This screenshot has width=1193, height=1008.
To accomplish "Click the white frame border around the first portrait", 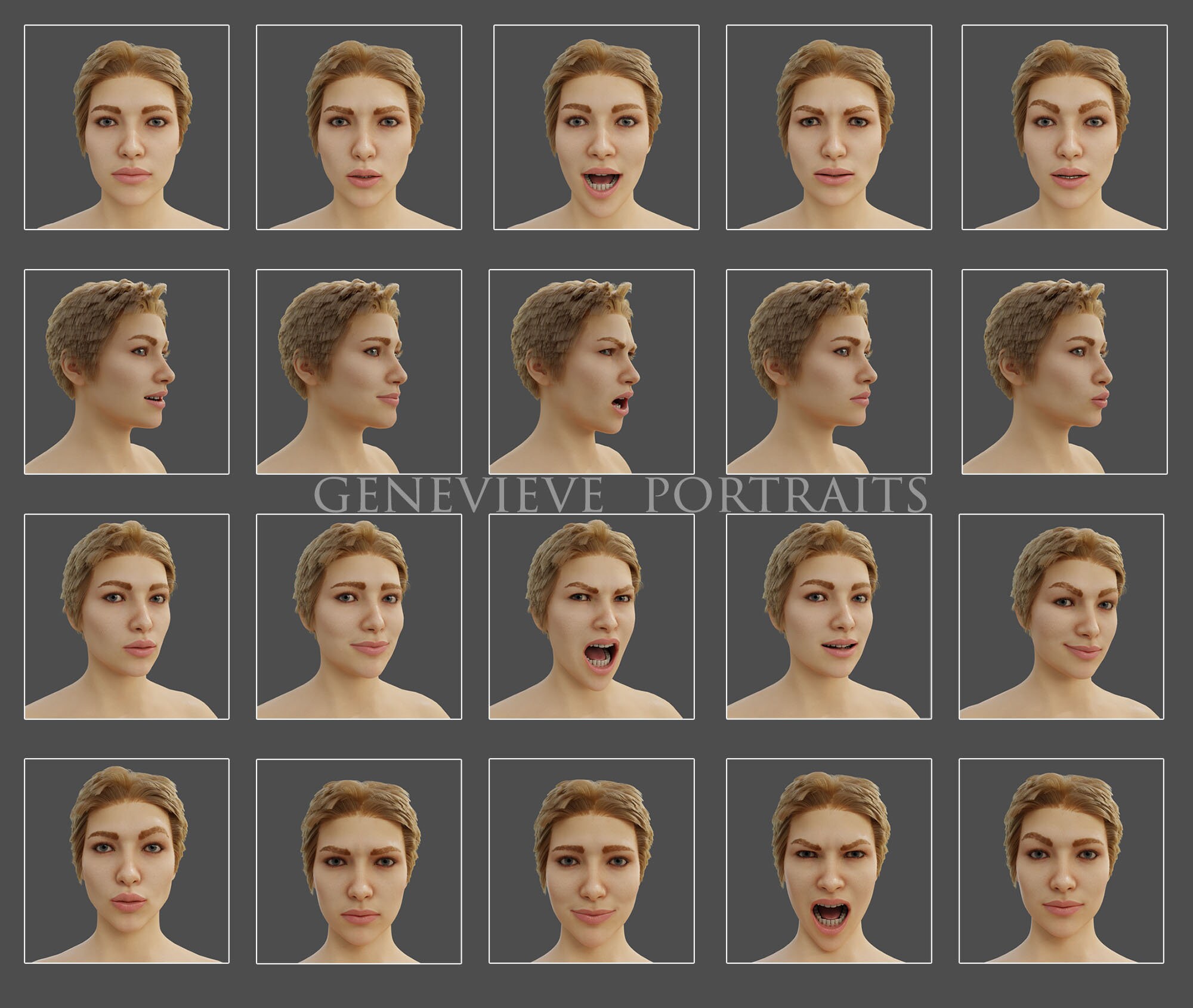I will click(127, 25).
